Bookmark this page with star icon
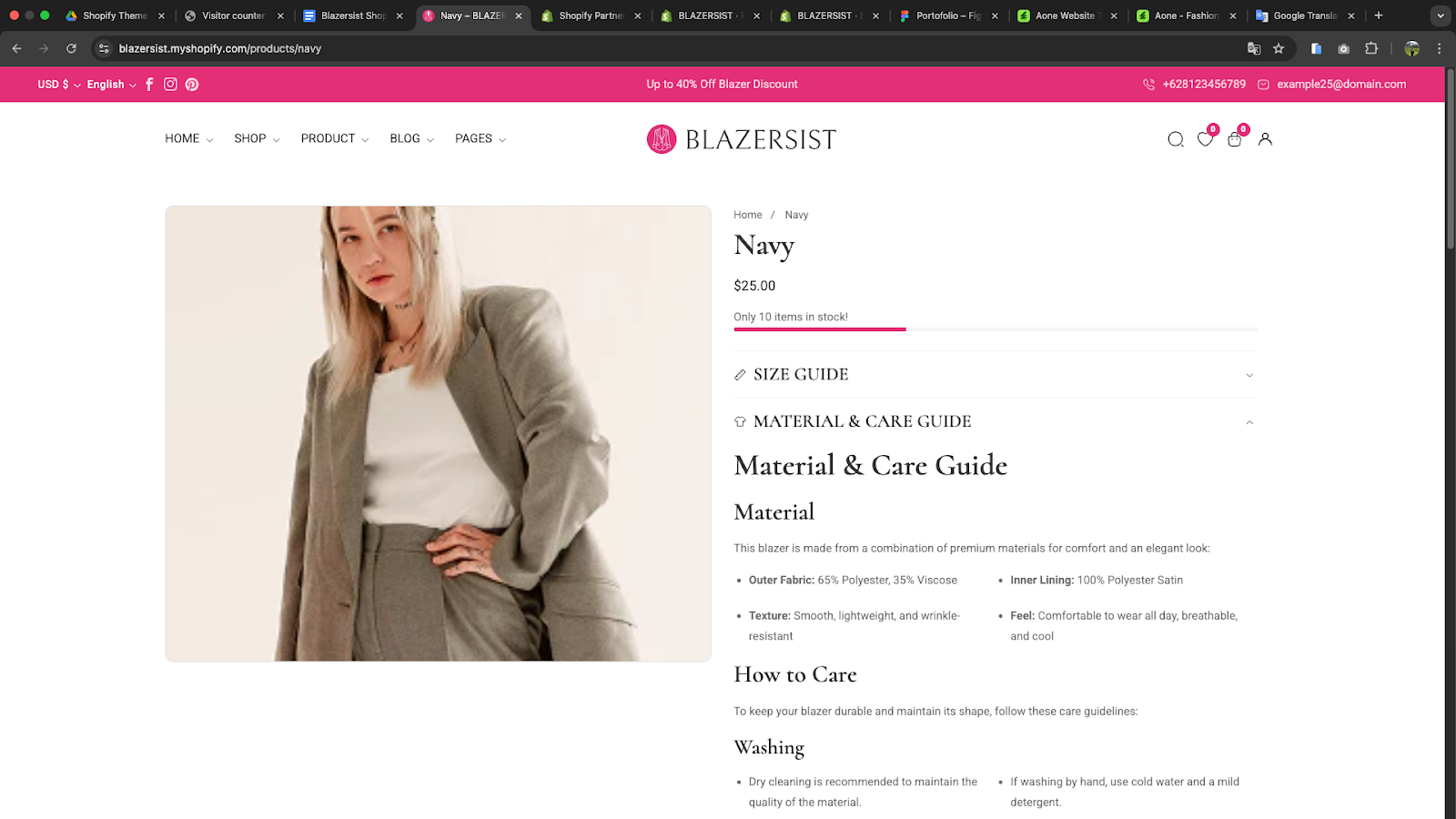Viewport: 1456px width, 819px height. pyautogui.click(x=1279, y=48)
